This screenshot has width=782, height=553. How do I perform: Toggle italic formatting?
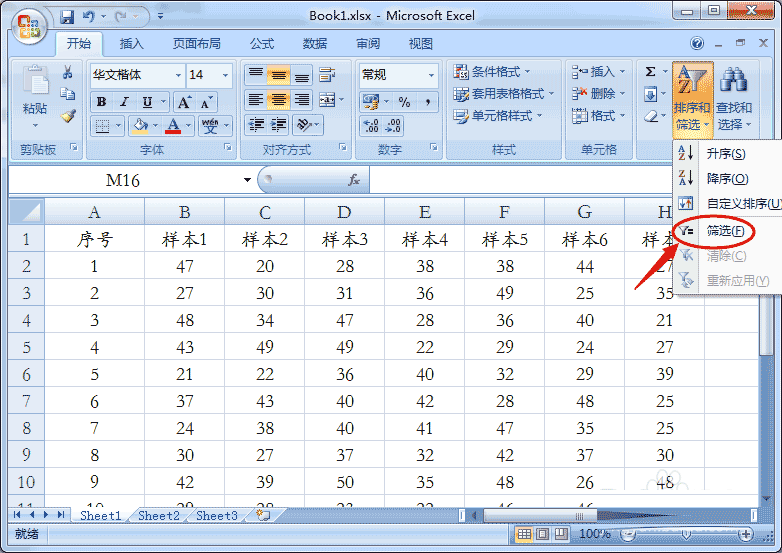coord(124,102)
